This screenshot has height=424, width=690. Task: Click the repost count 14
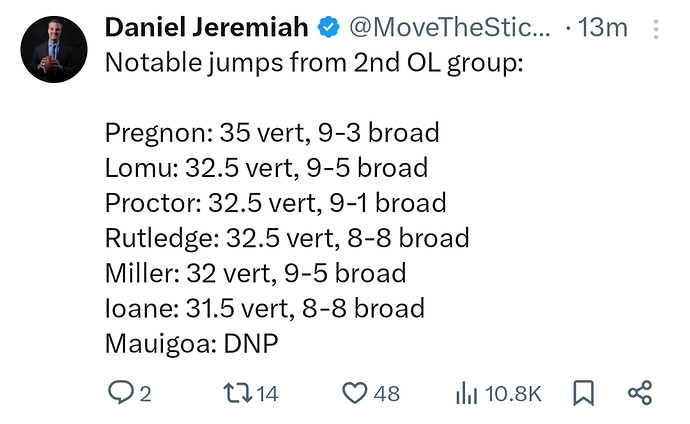[x=266, y=394]
